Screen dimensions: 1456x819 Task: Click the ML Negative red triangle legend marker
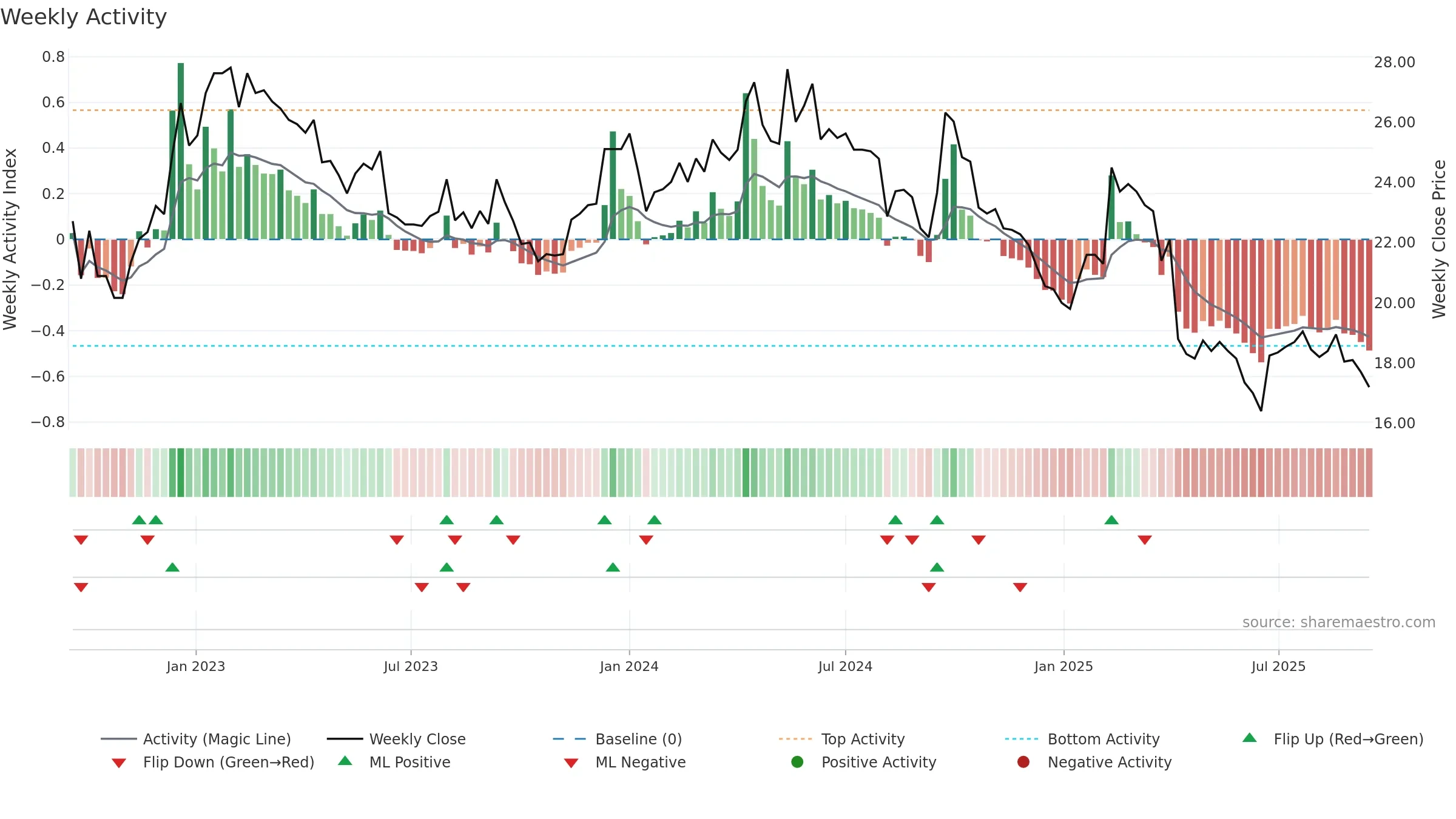click(571, 763)
